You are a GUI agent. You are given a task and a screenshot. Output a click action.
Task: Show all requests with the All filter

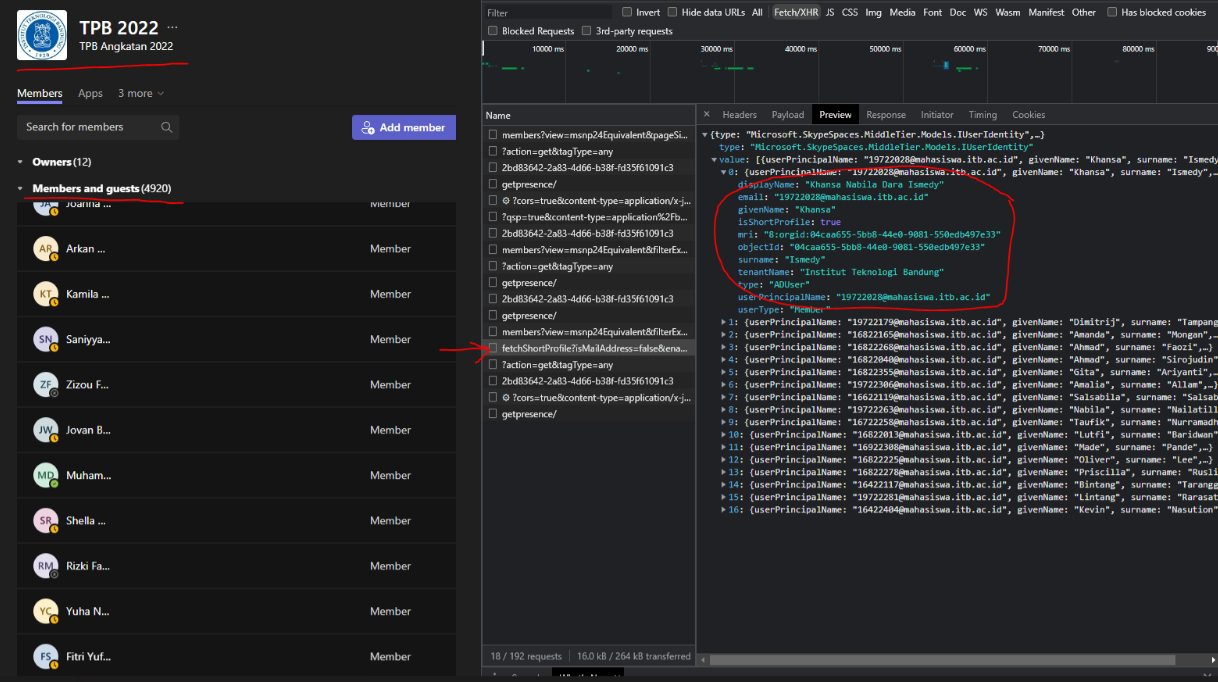click(756, 12)
